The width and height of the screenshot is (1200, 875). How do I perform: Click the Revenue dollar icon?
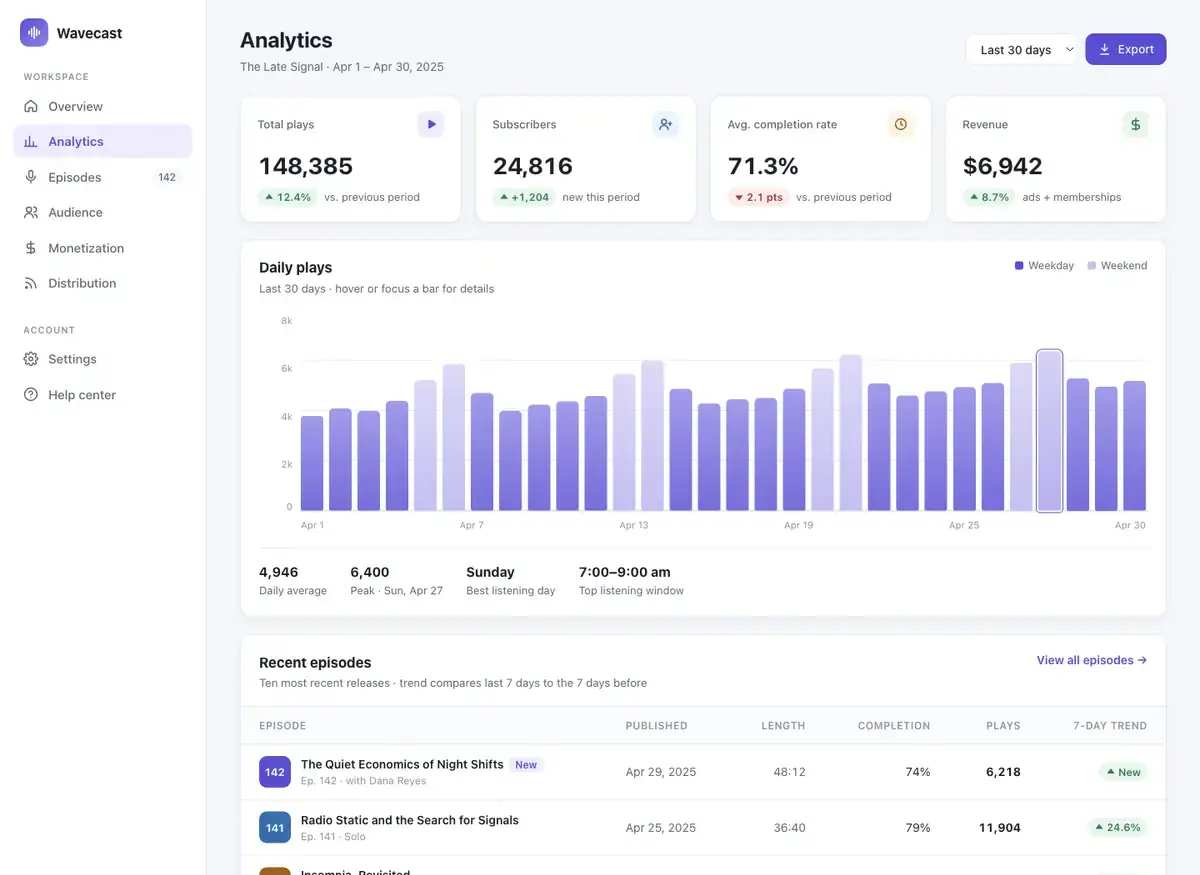[x=1135, y=125]
